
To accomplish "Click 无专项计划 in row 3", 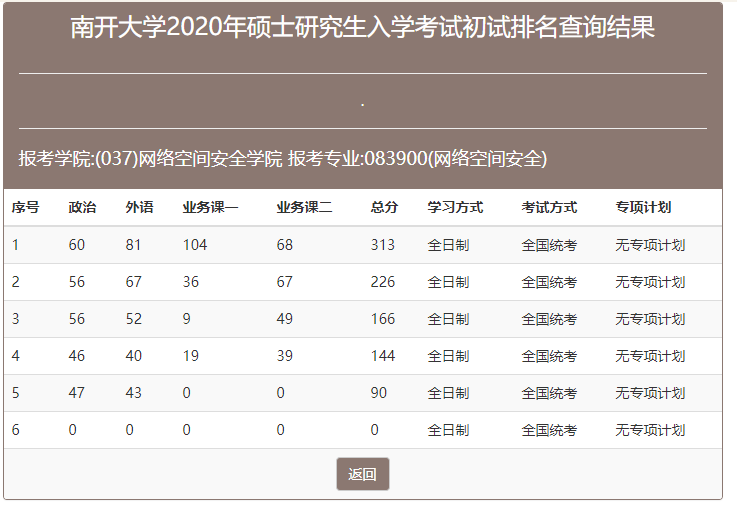I will click(x=650, y=319).
